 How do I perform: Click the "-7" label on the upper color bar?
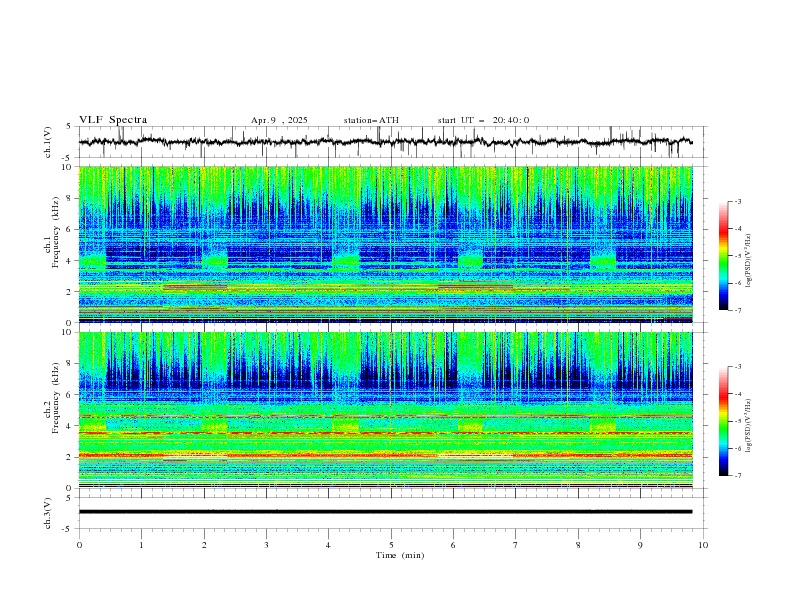tap(737, 311)
